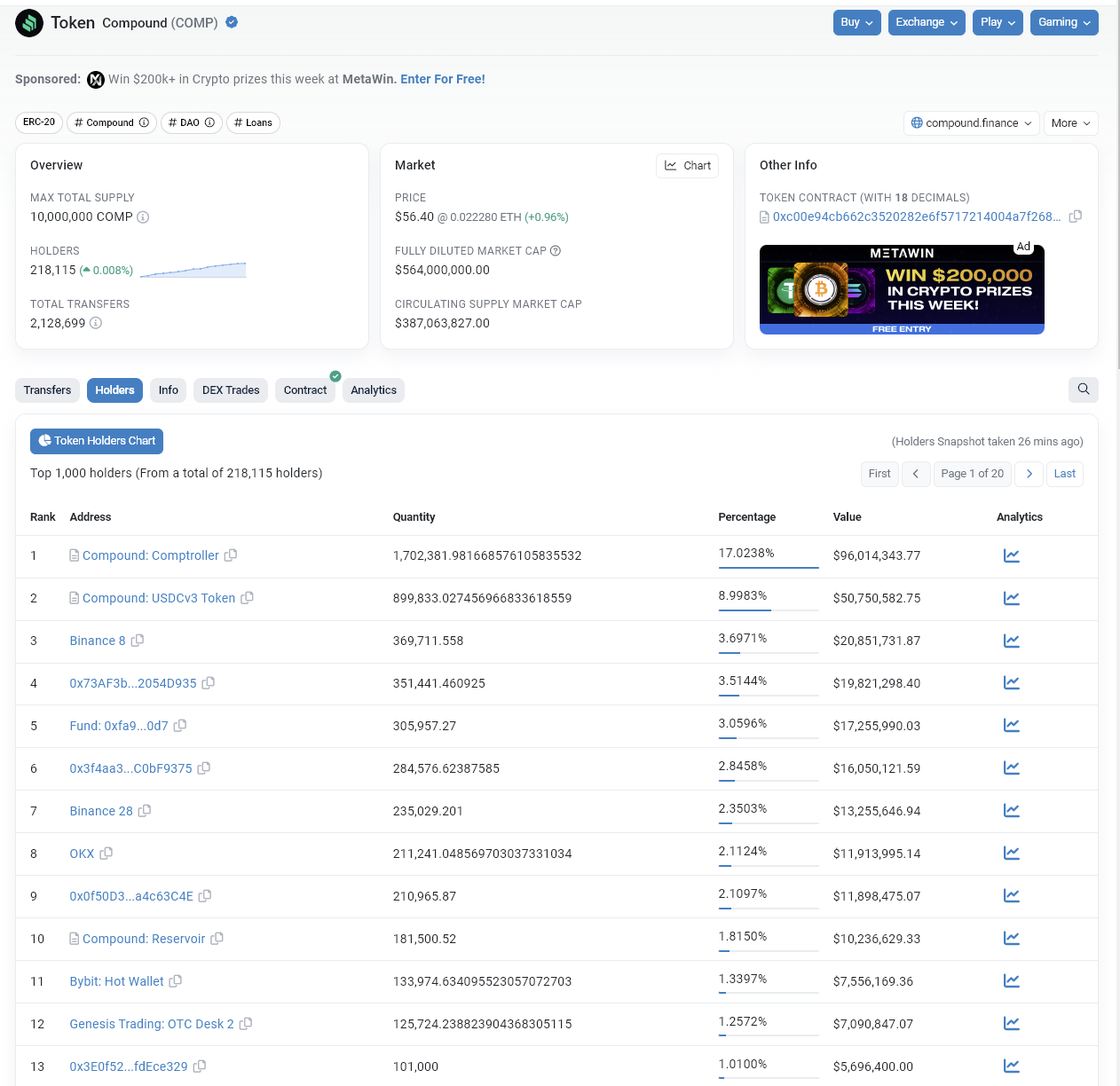
Task: Click the holders trend sparkline chart
Action: [193, 270]
